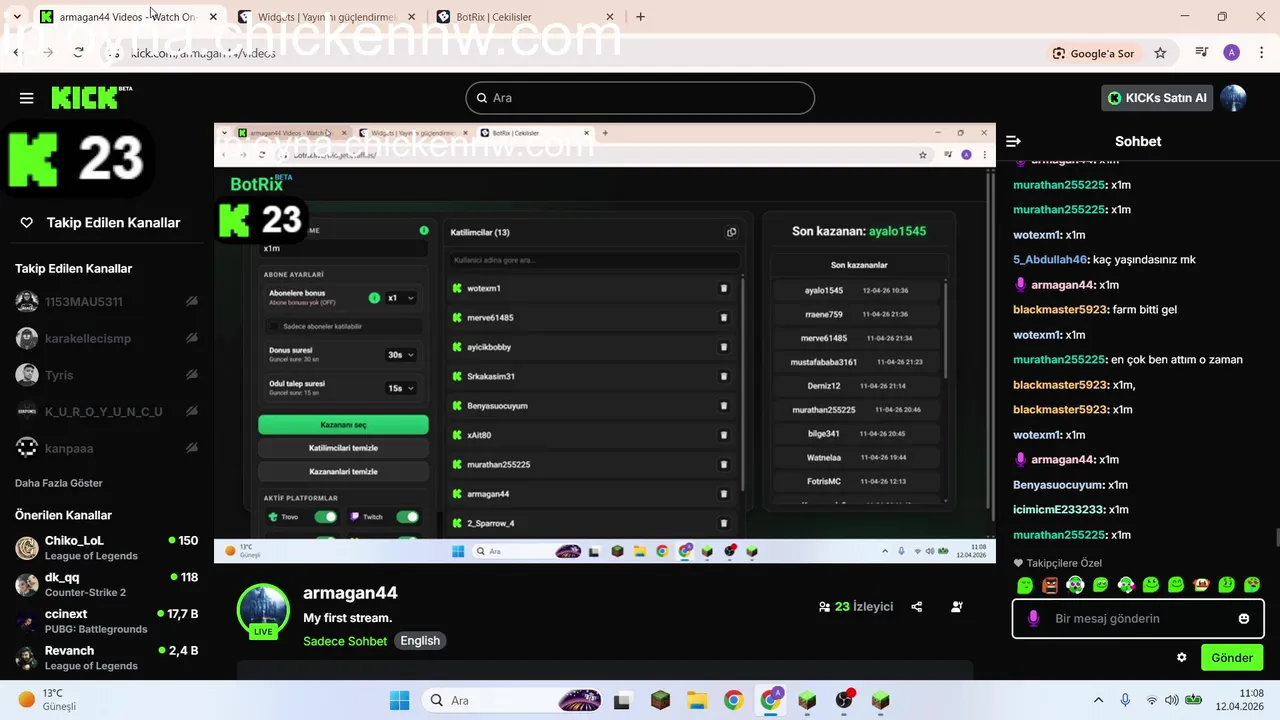Click the Gönder send button
This screenshot has width=1280, height=720.
1232,658
